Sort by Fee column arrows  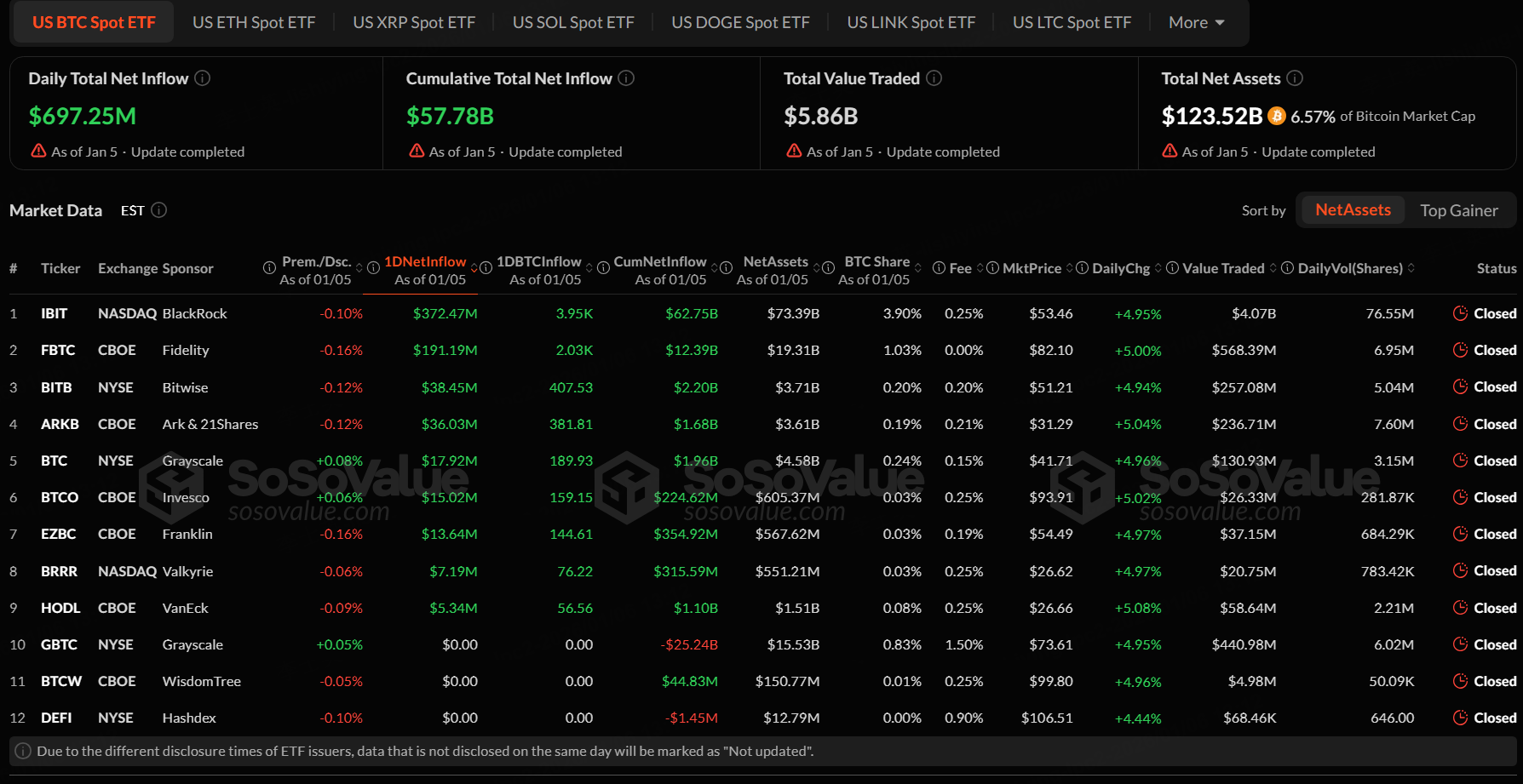point(980,268)
